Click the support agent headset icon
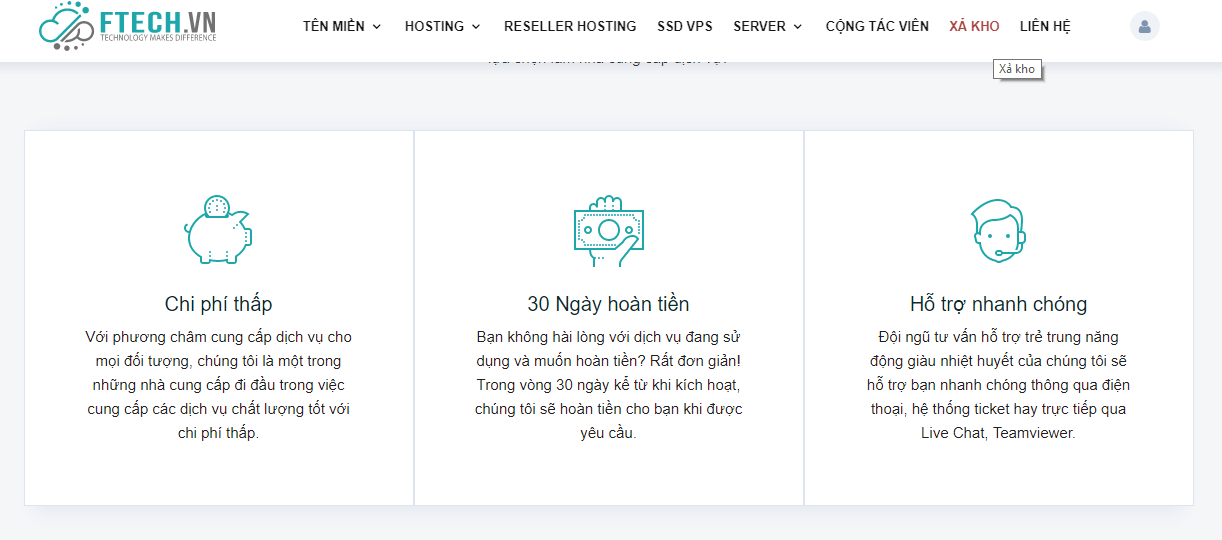Image resolution: width=1222 pixels, height=540 pixels. (998, 230)
